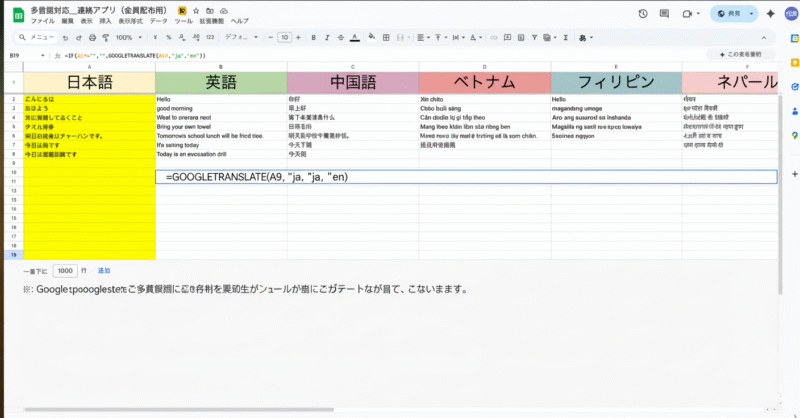Toggle bold formatting
Viewport: 800px width, 418px height.
[x=313, y=37]
